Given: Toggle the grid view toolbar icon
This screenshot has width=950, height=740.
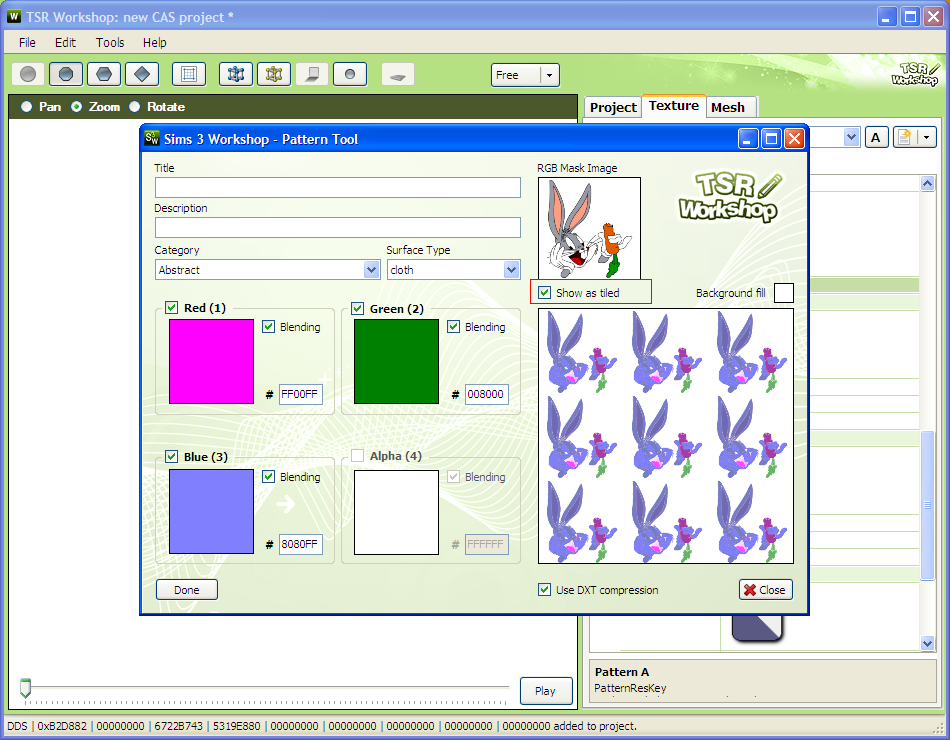Looking at the screenshot, I should (x=189, y=75).
